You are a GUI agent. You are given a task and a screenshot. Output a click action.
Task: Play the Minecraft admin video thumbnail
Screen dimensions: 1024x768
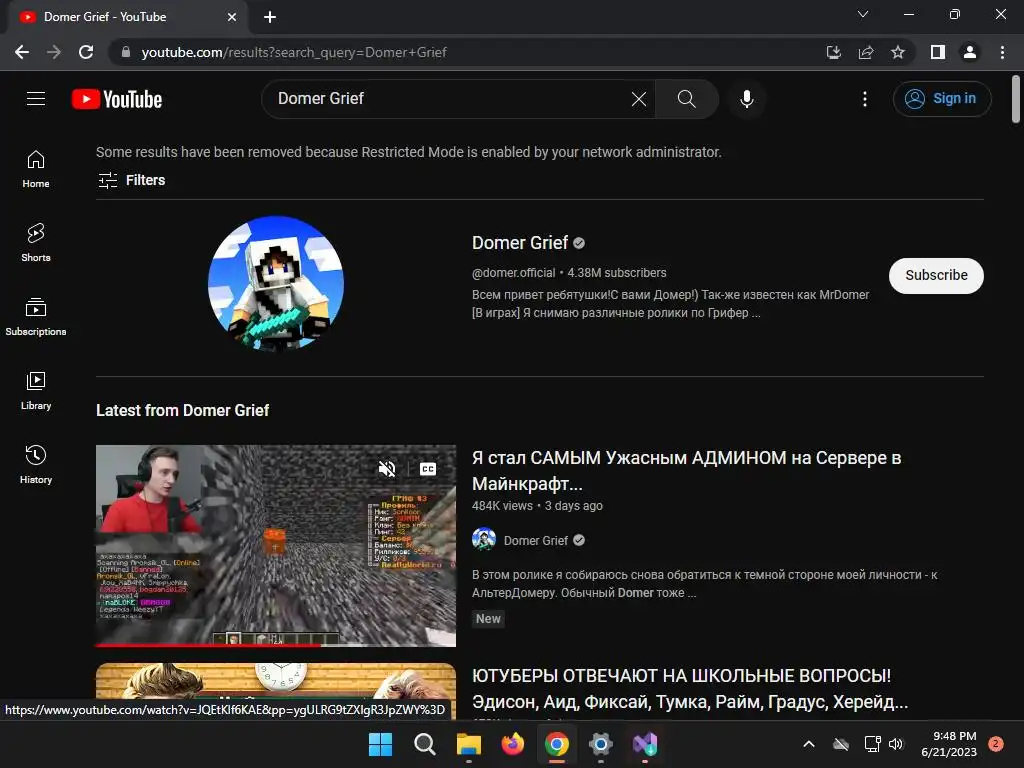pyautogui.click(x=276, y=546)
